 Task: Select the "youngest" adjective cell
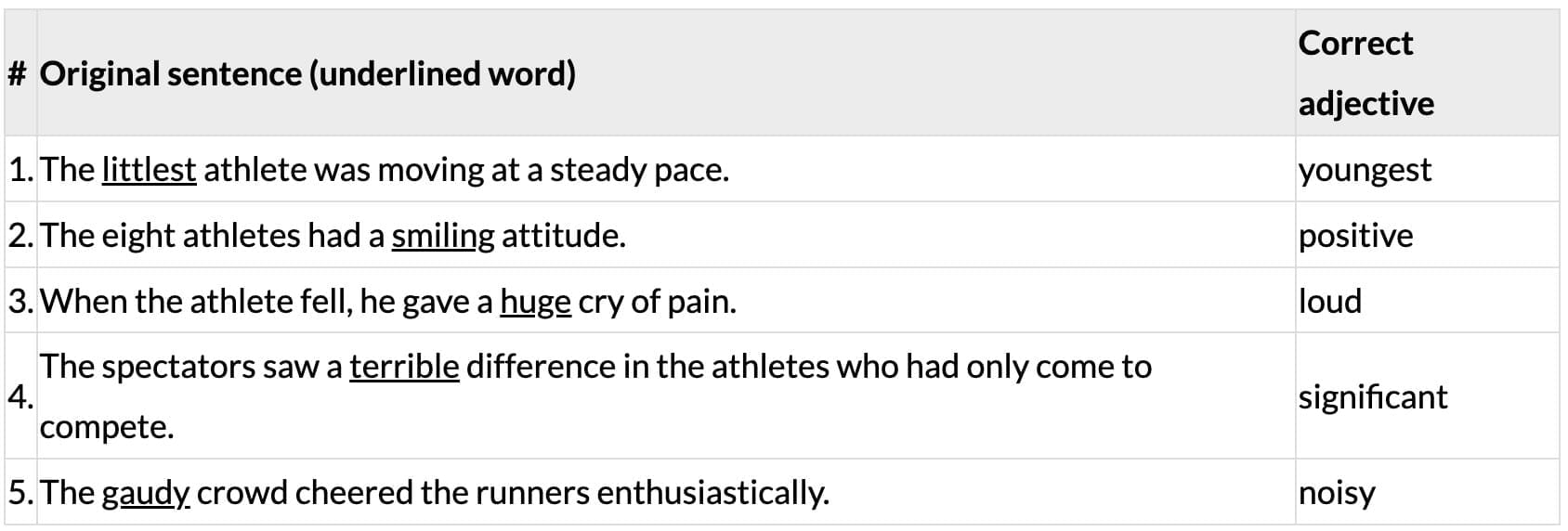(x=1365, y=170)
